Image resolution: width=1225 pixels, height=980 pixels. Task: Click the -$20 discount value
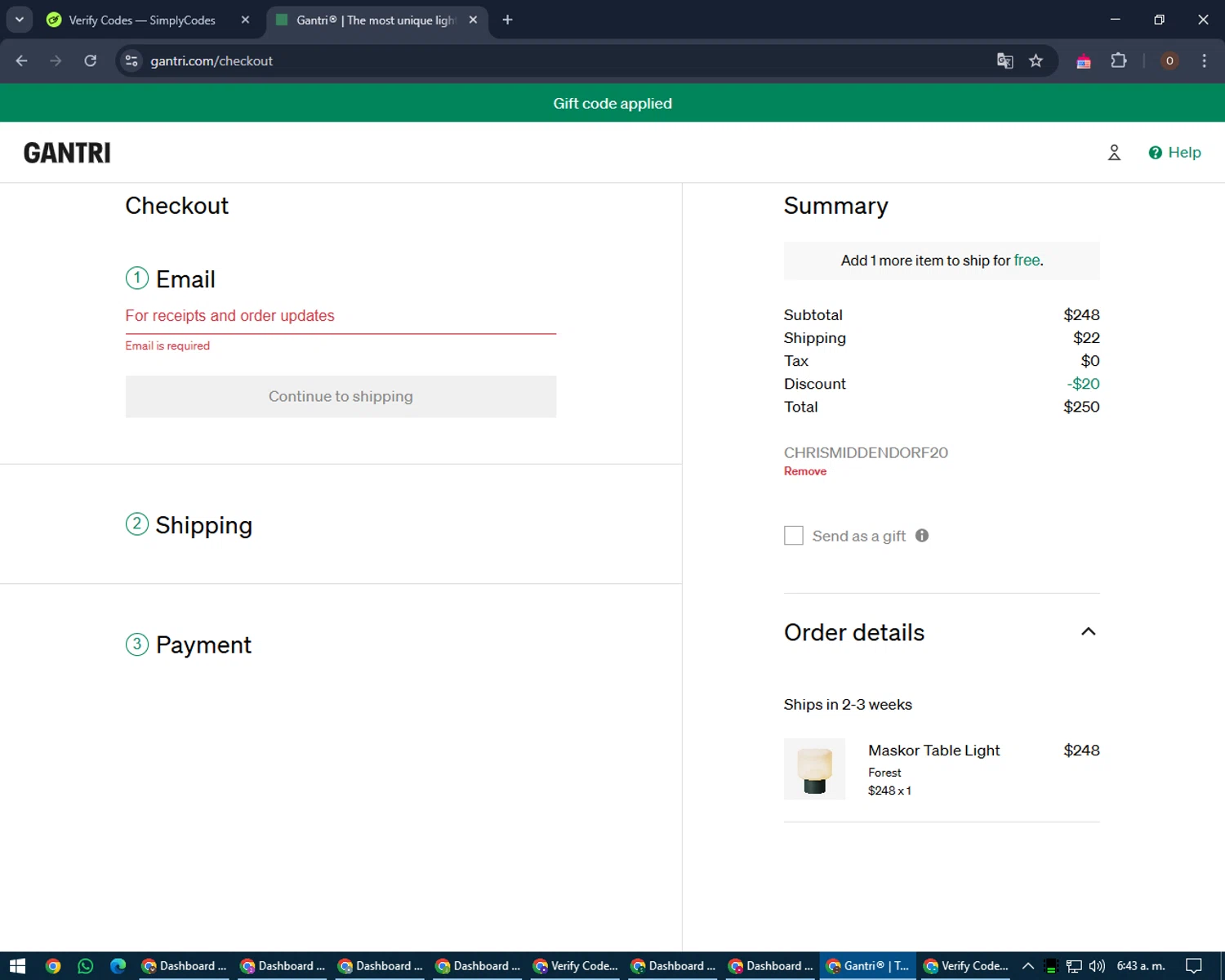(x=1083, y=384)
